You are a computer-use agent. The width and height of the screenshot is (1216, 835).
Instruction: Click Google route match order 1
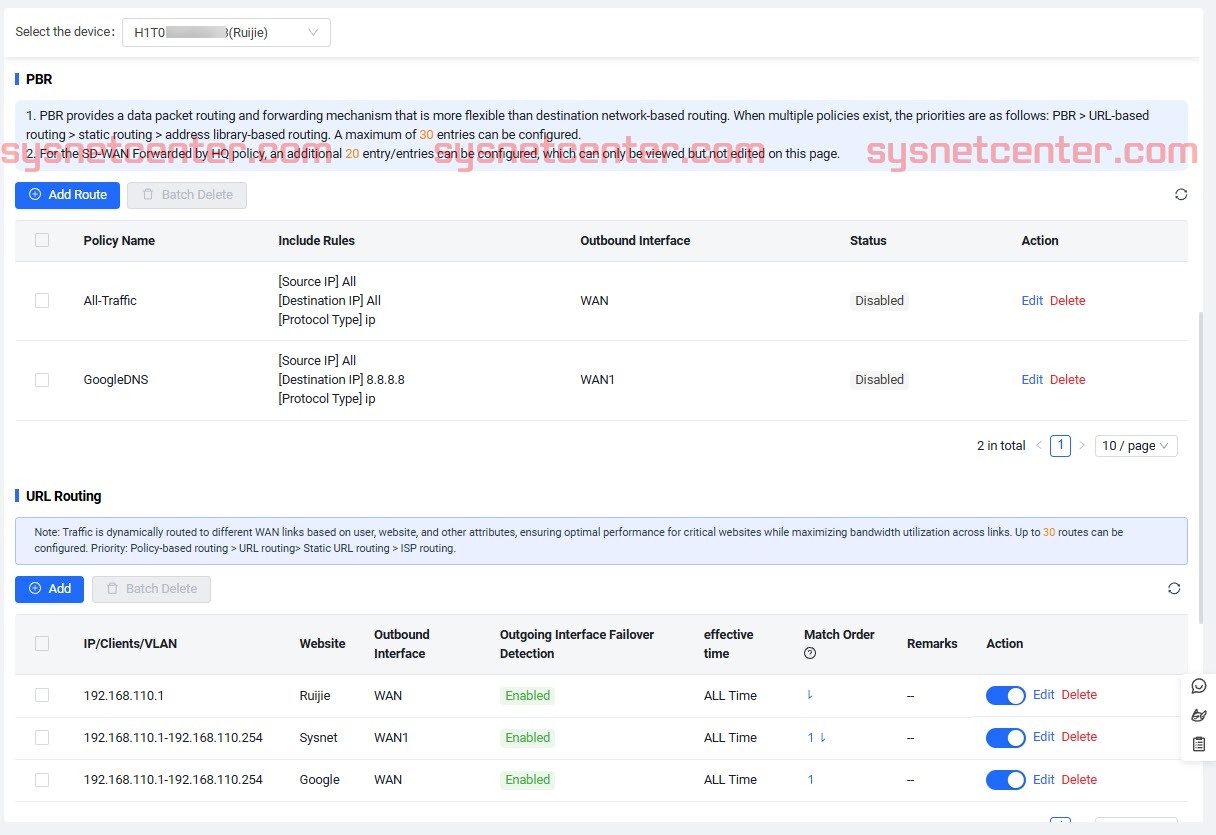pos(811,780)
